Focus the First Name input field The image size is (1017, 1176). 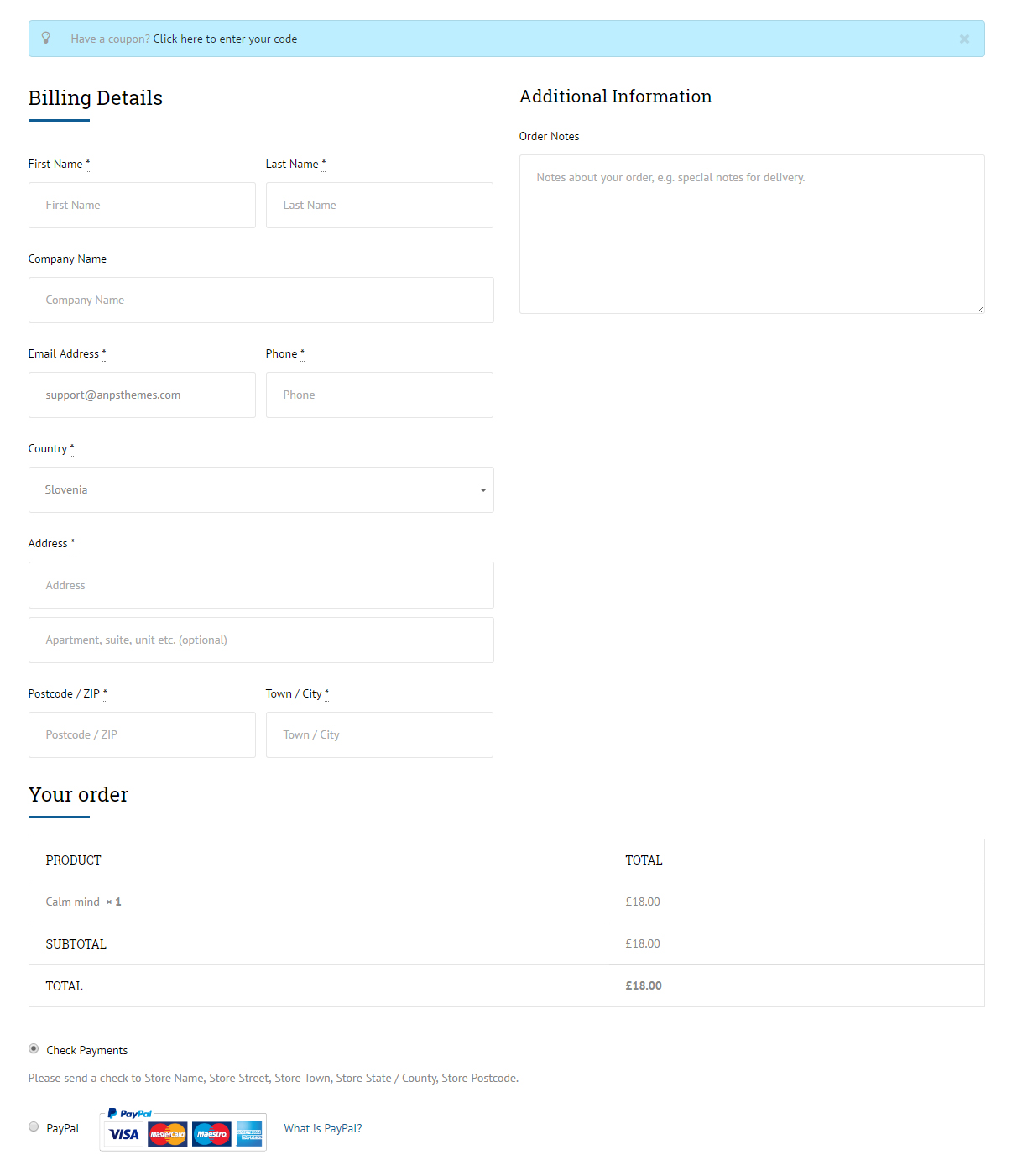point(142,205)
